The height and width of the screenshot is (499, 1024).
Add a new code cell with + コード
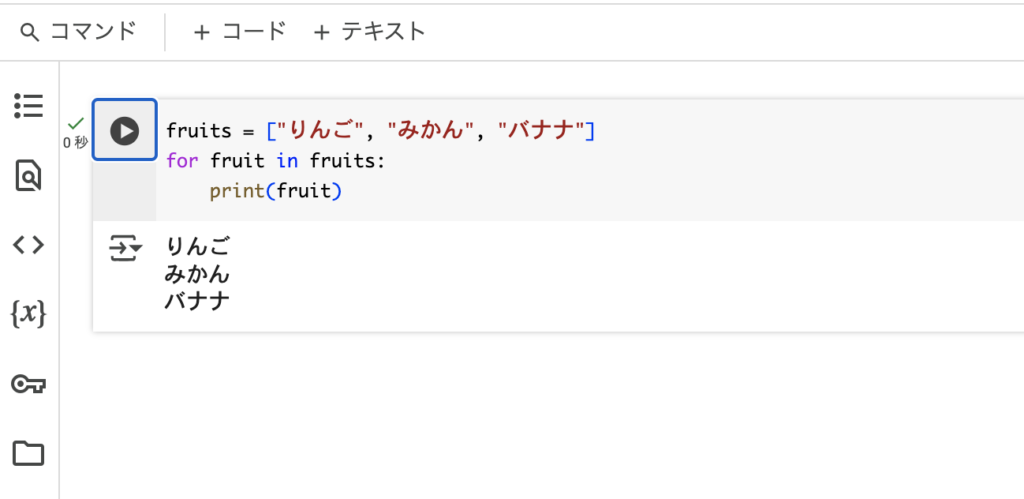click(240, 31)
